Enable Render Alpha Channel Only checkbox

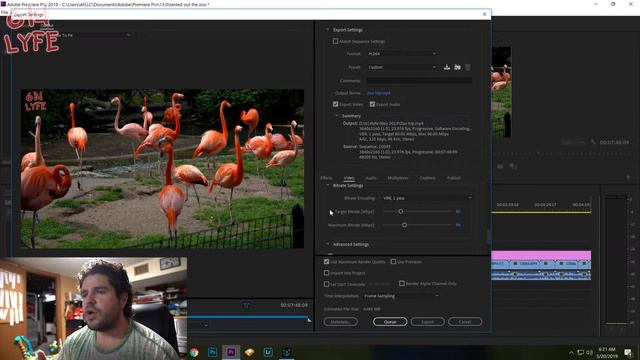[x=402, y=283]
